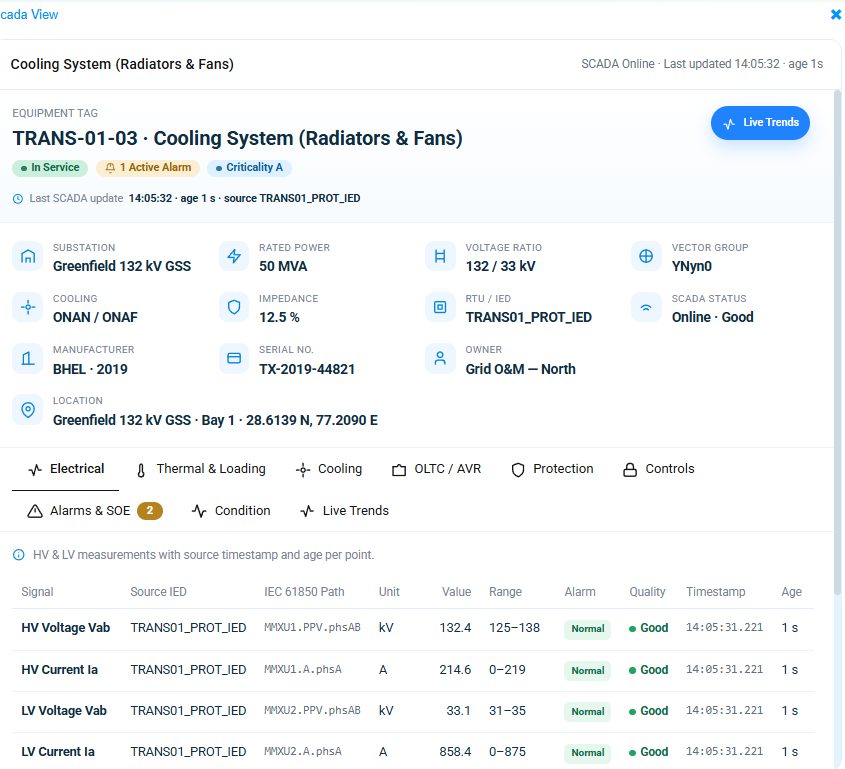Screen dimensions: 845x769
Task: Select the HV Current Ia signal
Action: point(59,670)
